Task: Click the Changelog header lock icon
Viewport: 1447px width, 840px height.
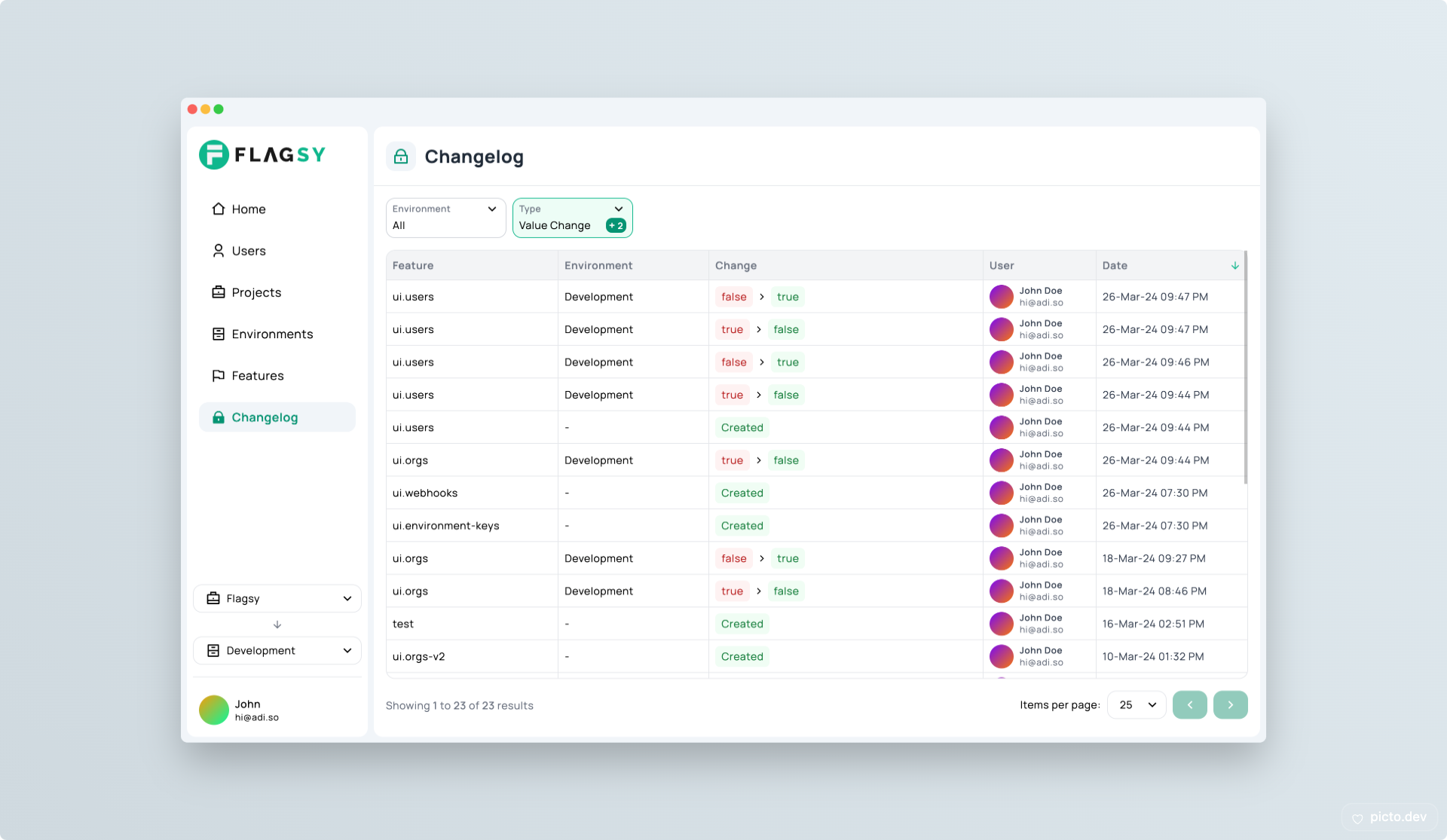Action: click(x=401, y=157)
